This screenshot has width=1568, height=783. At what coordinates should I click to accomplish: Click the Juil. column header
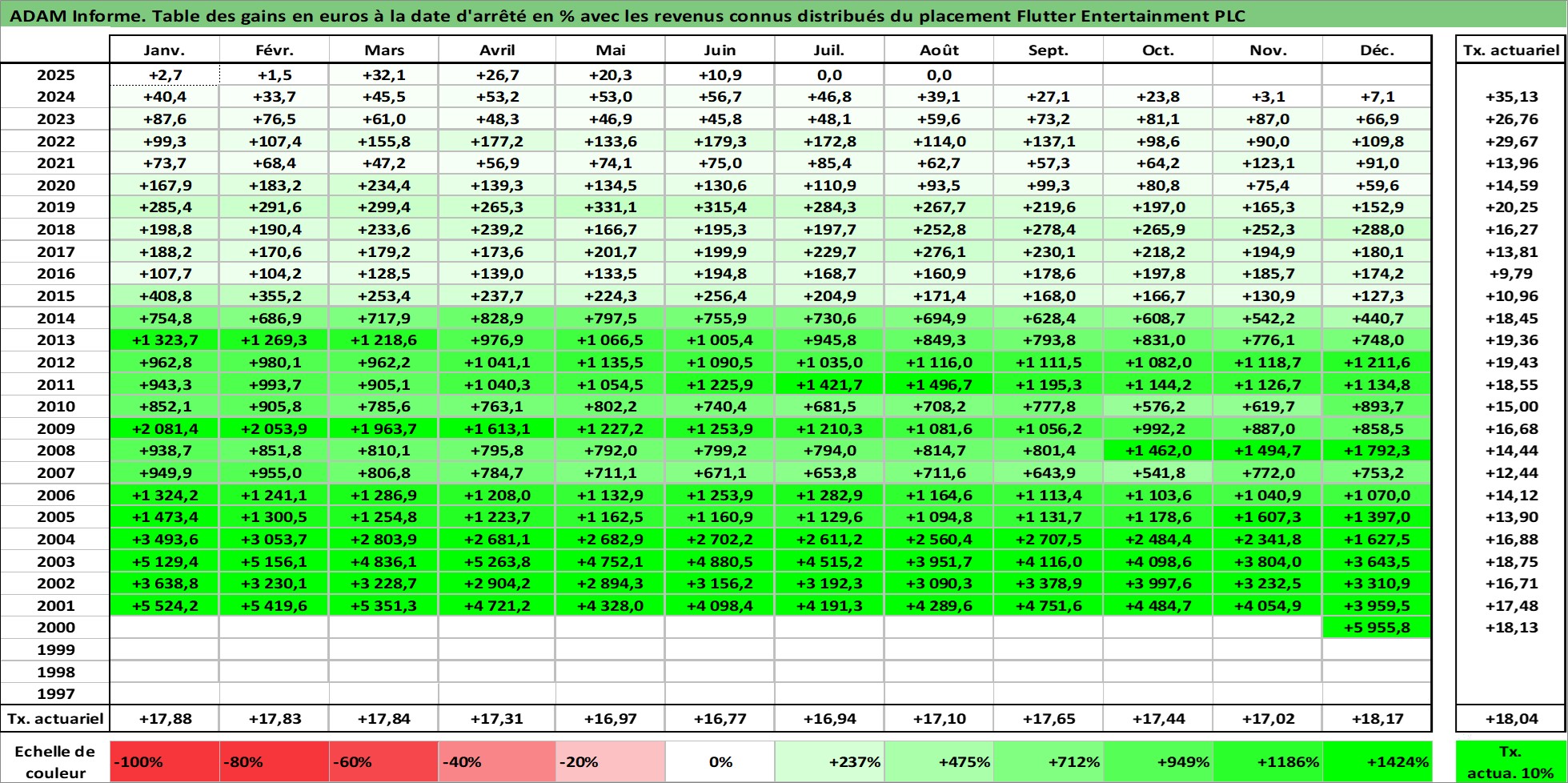pos(829,50)
